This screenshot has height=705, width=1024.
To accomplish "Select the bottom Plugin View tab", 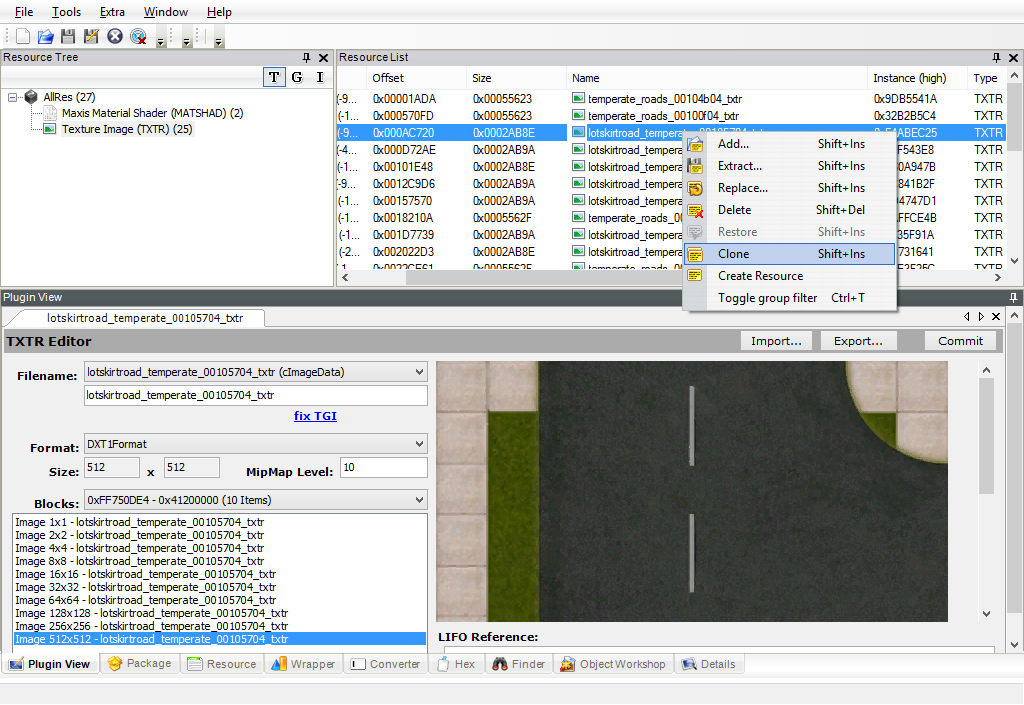I will pos(51,664).
